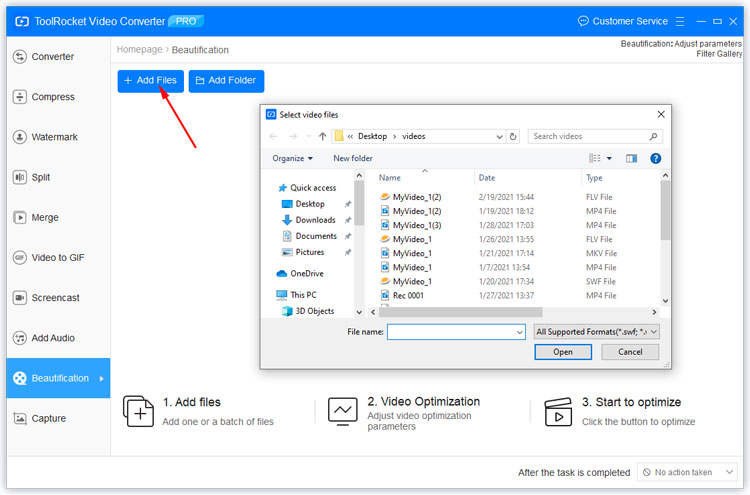Select Beautification in the sidebar
Viewport: 750px width, 495px height.
[58, 378]
